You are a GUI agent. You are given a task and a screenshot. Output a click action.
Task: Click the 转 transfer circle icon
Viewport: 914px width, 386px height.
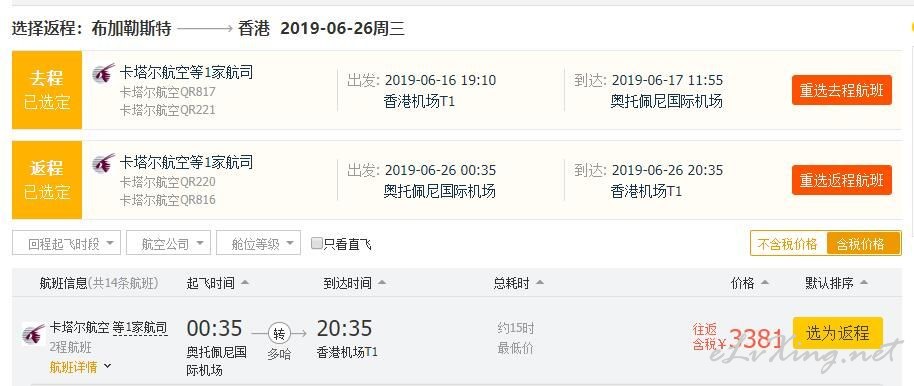pyautogui.click(x=279, y=334)
